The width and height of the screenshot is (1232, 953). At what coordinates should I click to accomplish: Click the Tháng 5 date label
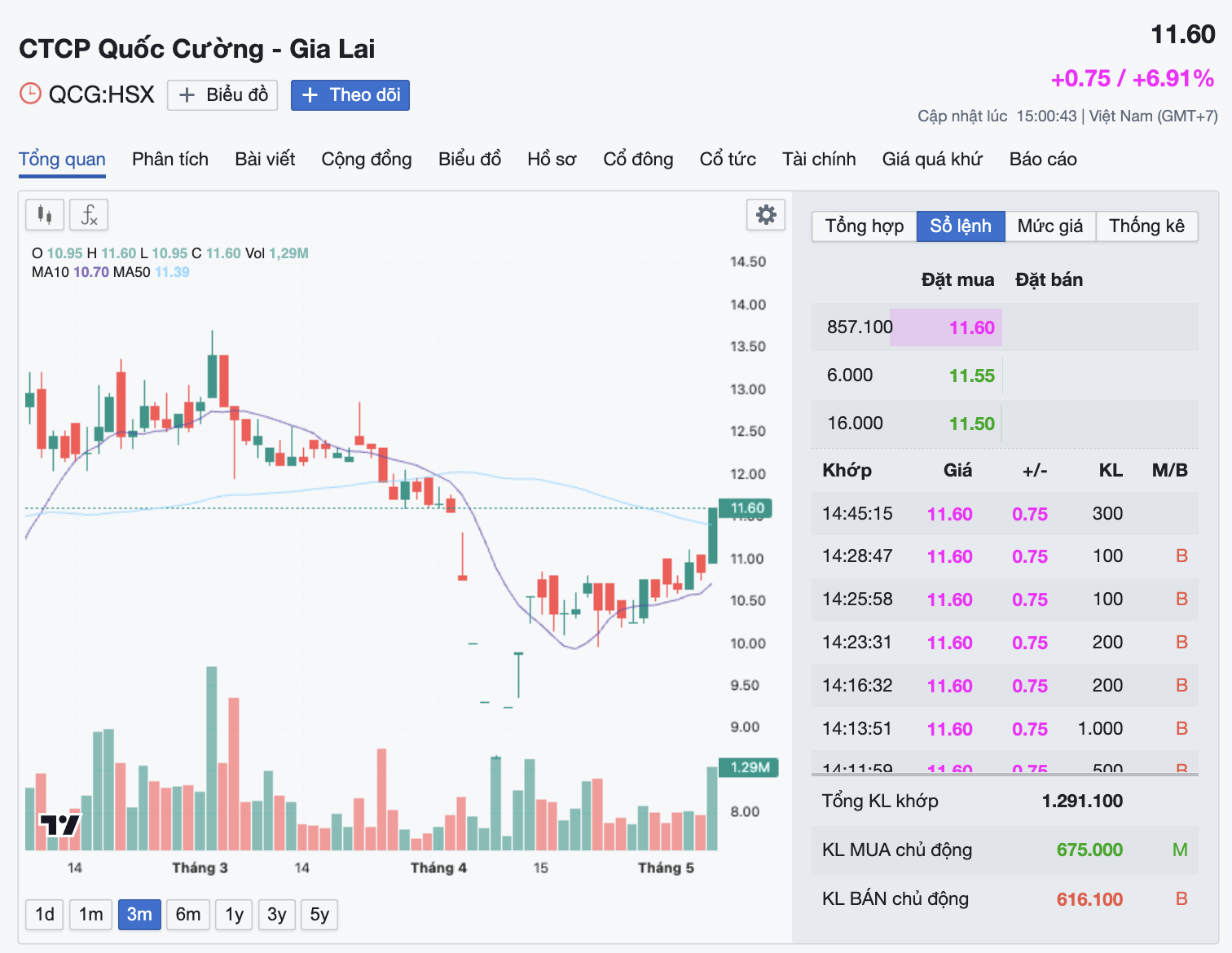[x=666, y=868]
